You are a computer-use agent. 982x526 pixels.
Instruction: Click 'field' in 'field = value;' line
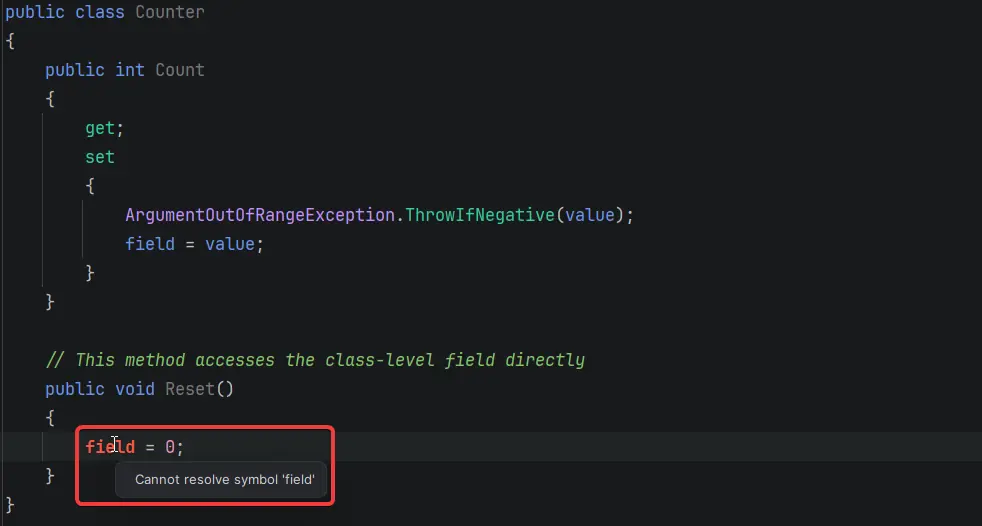pos(150,244)
